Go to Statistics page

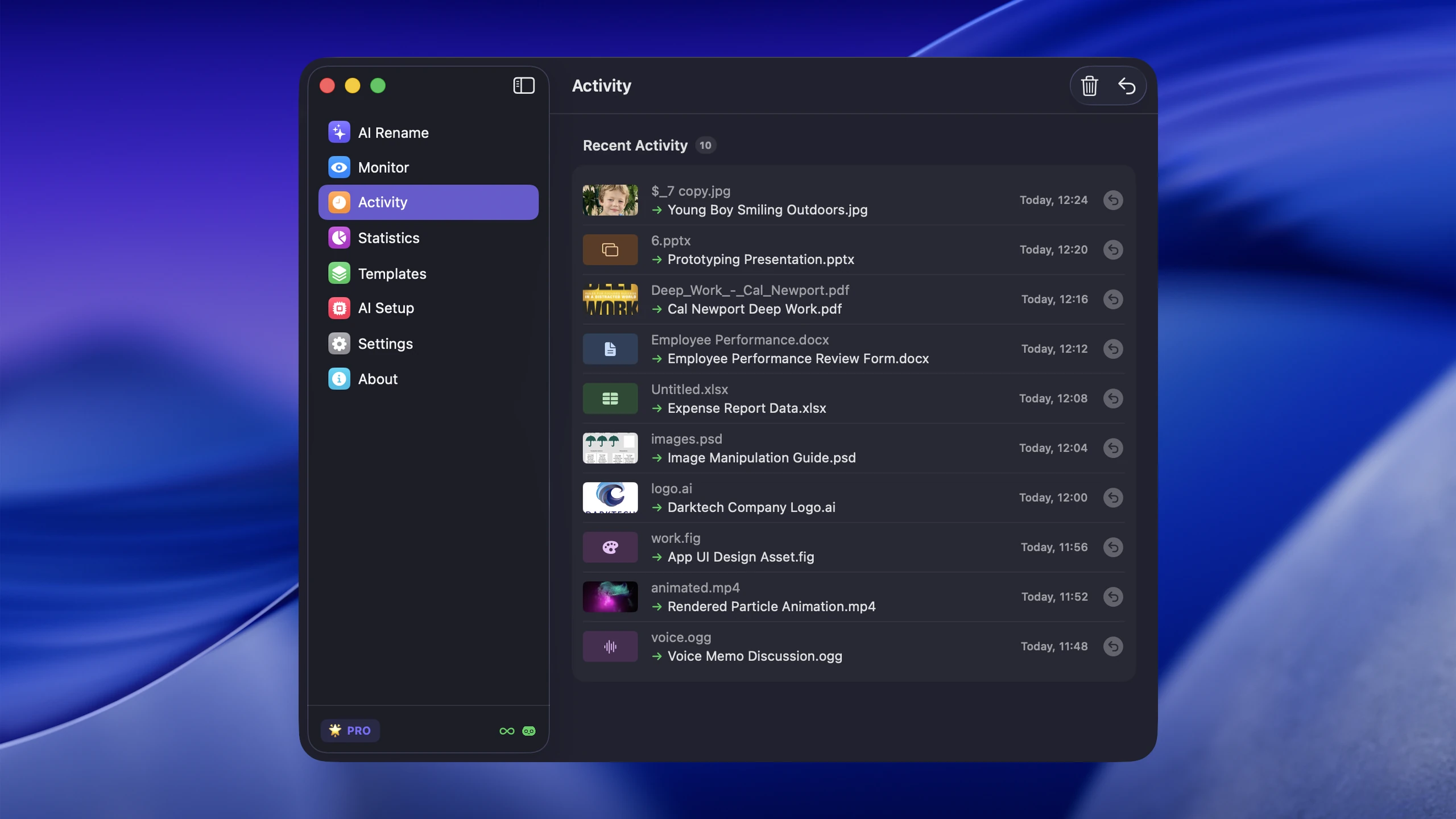click(428, 238)
